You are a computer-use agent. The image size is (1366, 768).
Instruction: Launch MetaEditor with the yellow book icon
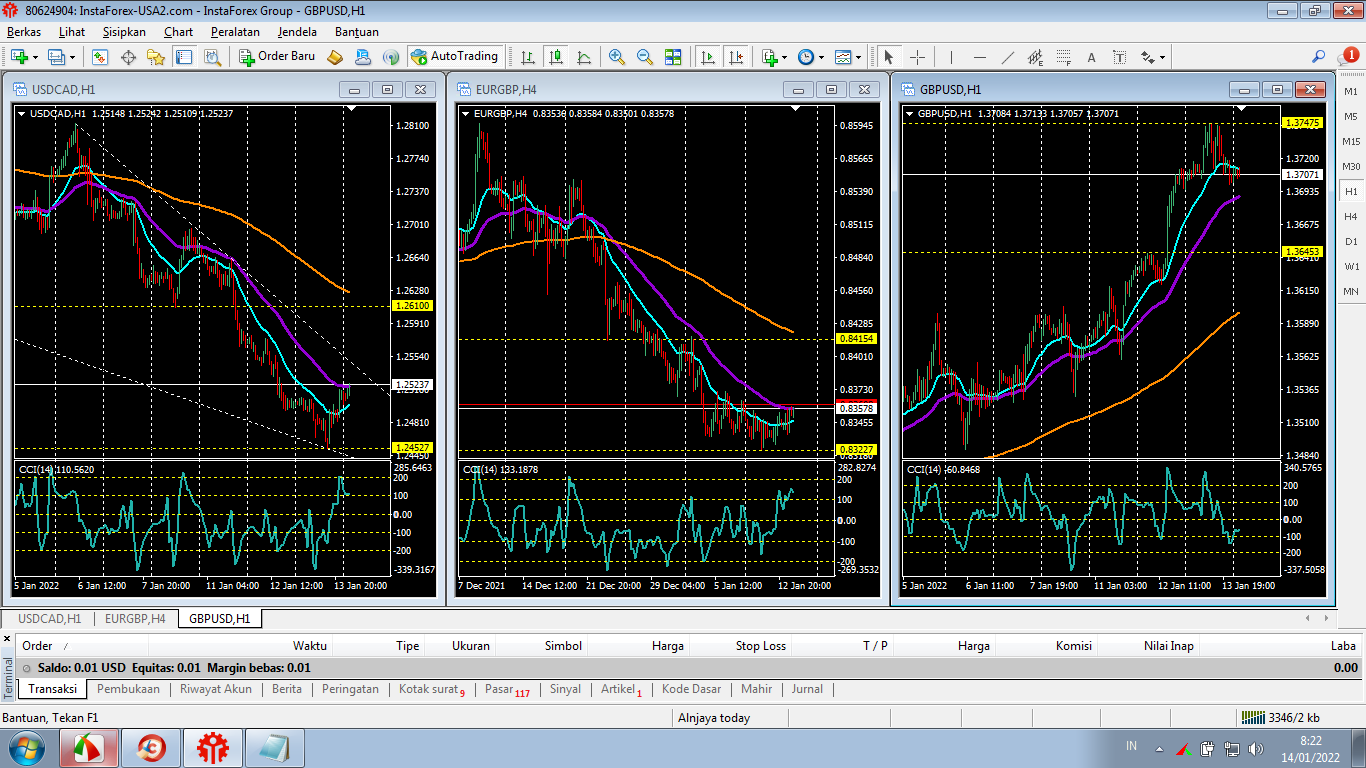point(335,57)
